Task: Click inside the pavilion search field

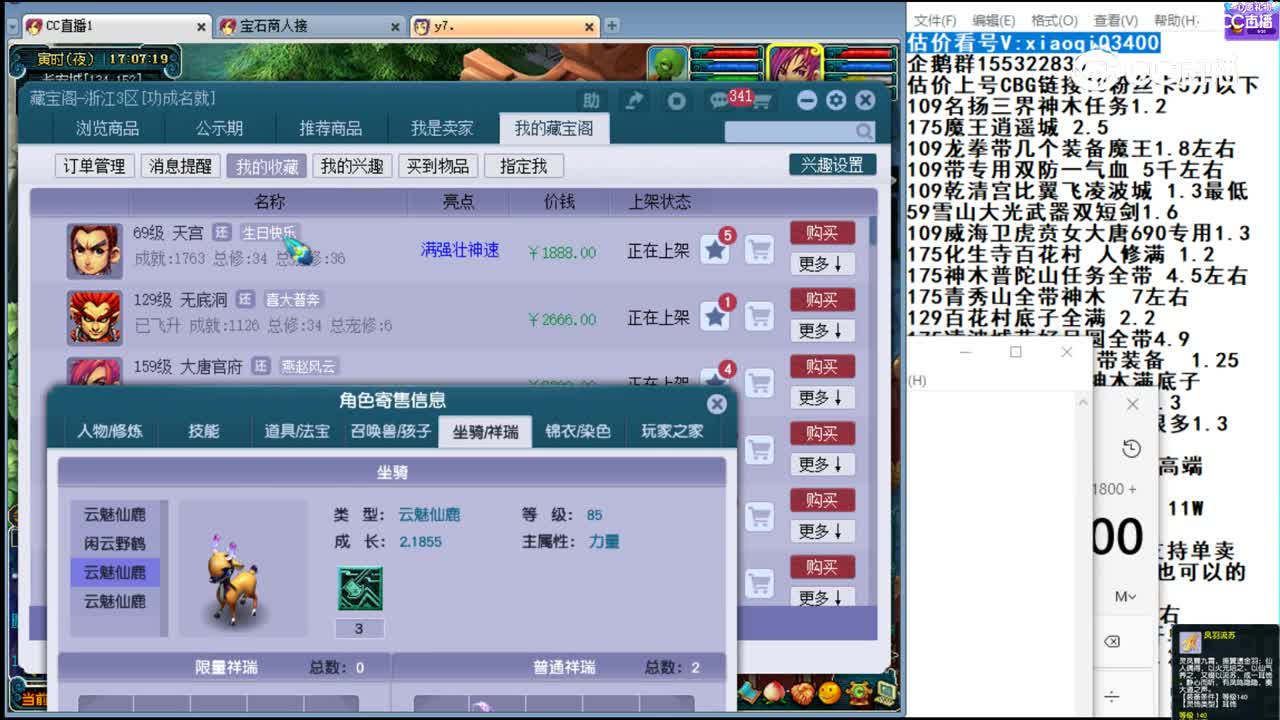Action: (x=790, y=131)
